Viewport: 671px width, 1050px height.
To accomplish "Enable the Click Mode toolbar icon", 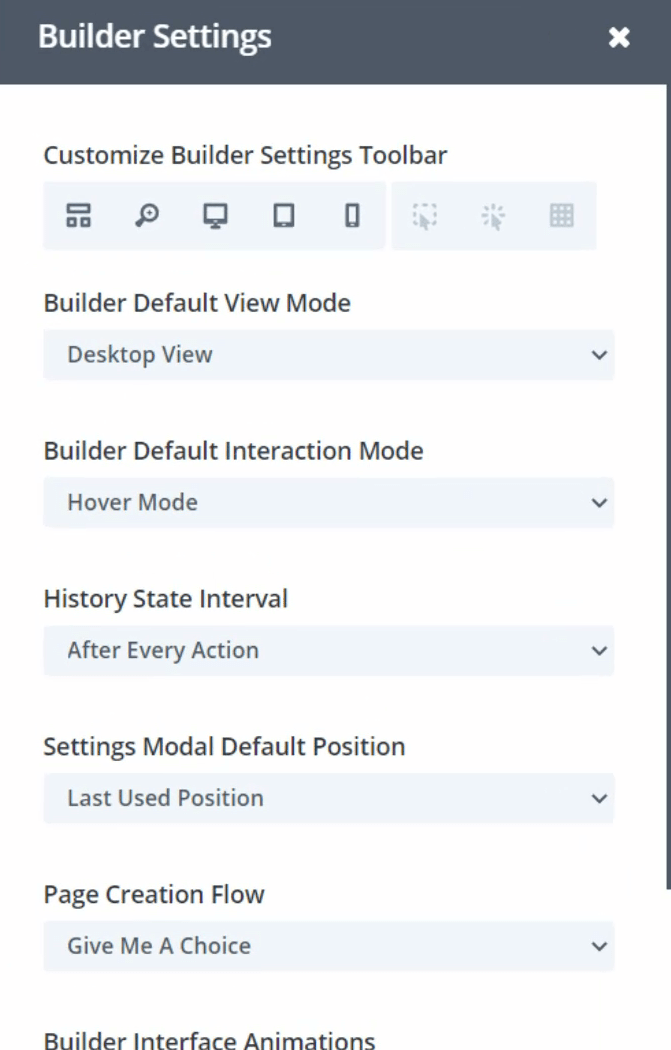I will (493, 215).
